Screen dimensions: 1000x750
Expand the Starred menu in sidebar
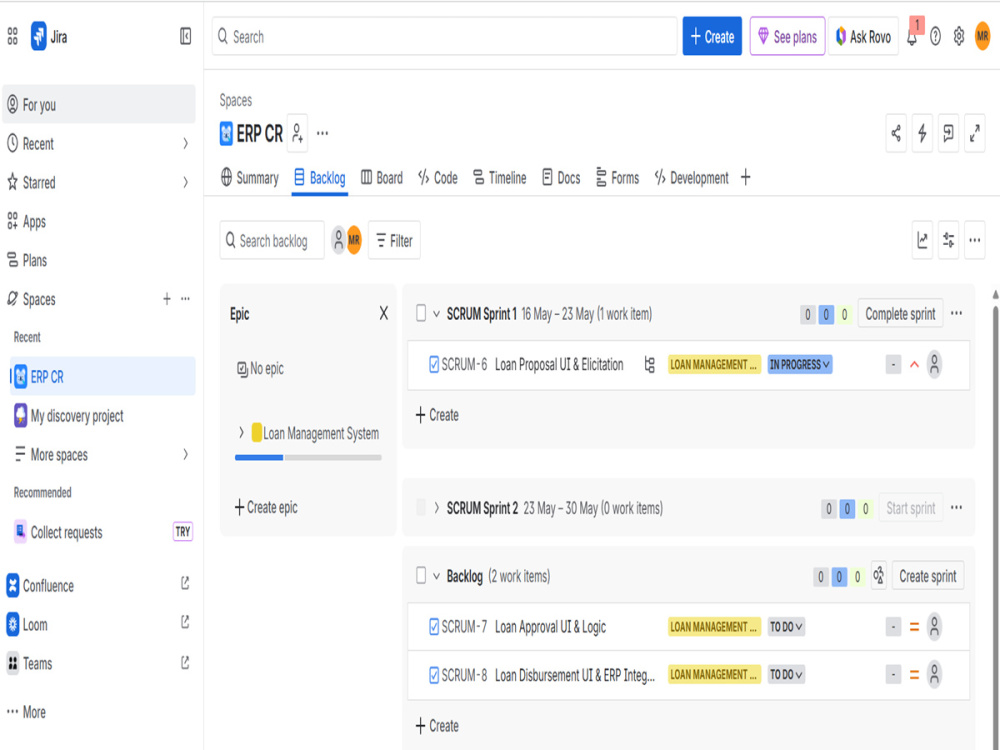tap(186, 182)
